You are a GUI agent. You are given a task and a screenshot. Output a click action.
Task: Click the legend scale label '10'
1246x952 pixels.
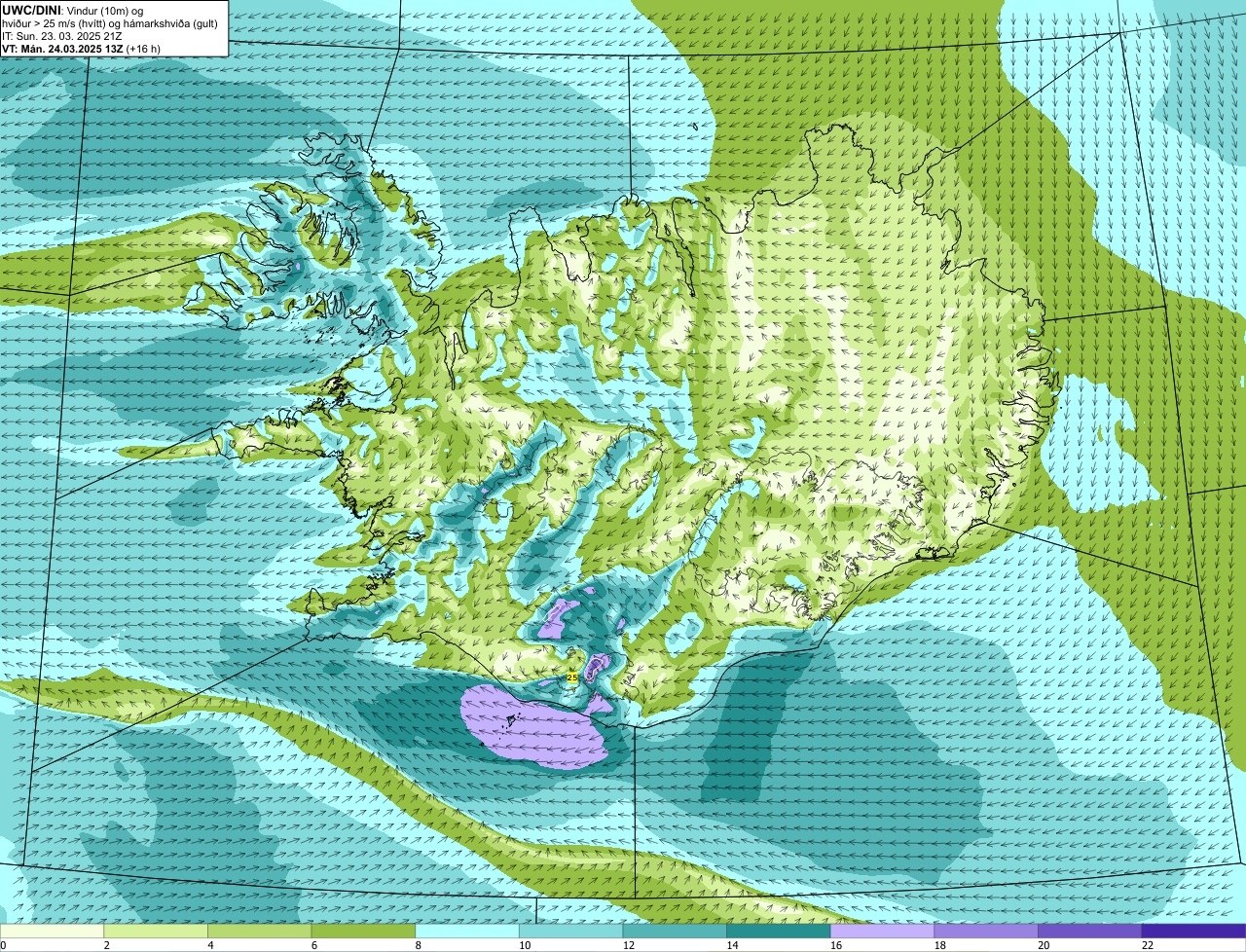pos(525,945)
